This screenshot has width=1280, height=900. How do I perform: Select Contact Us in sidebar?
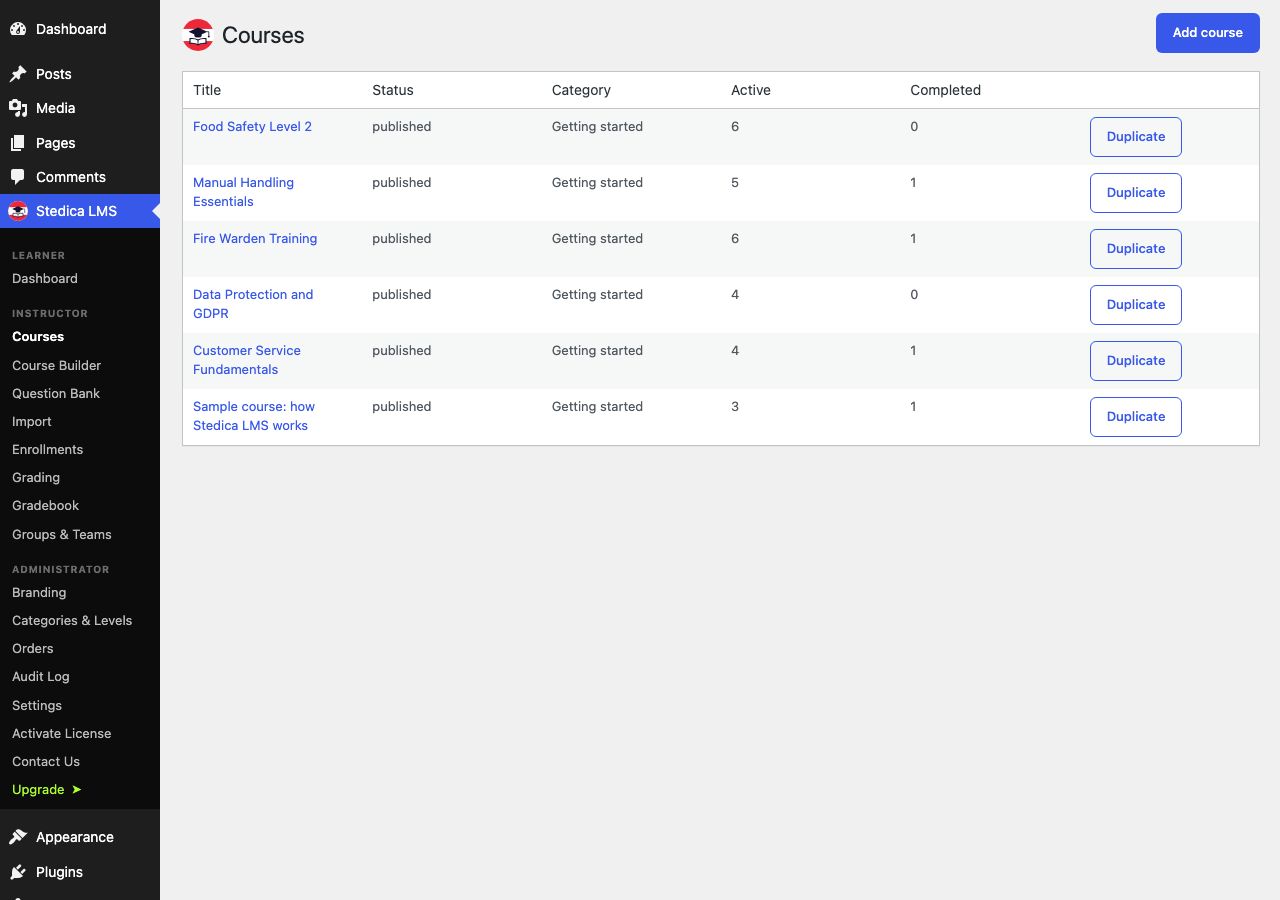[x=46, y=761]
